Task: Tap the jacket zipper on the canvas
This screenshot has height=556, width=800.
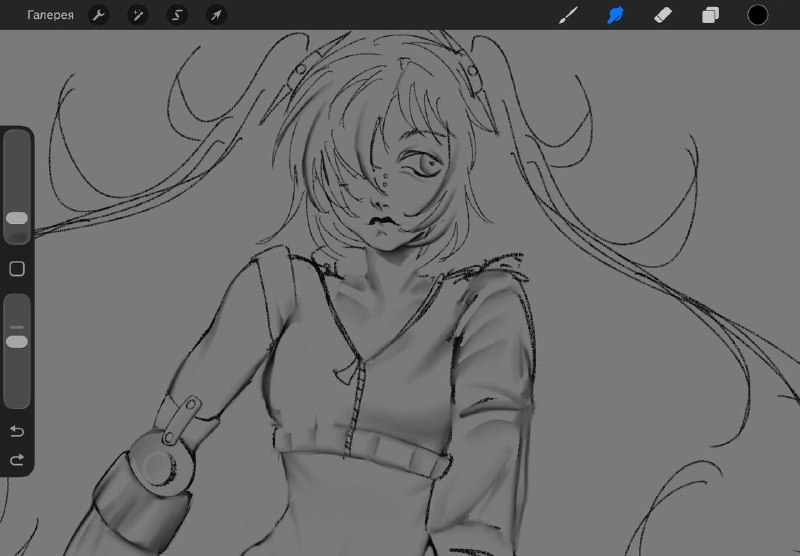Action: pos(356,406)
